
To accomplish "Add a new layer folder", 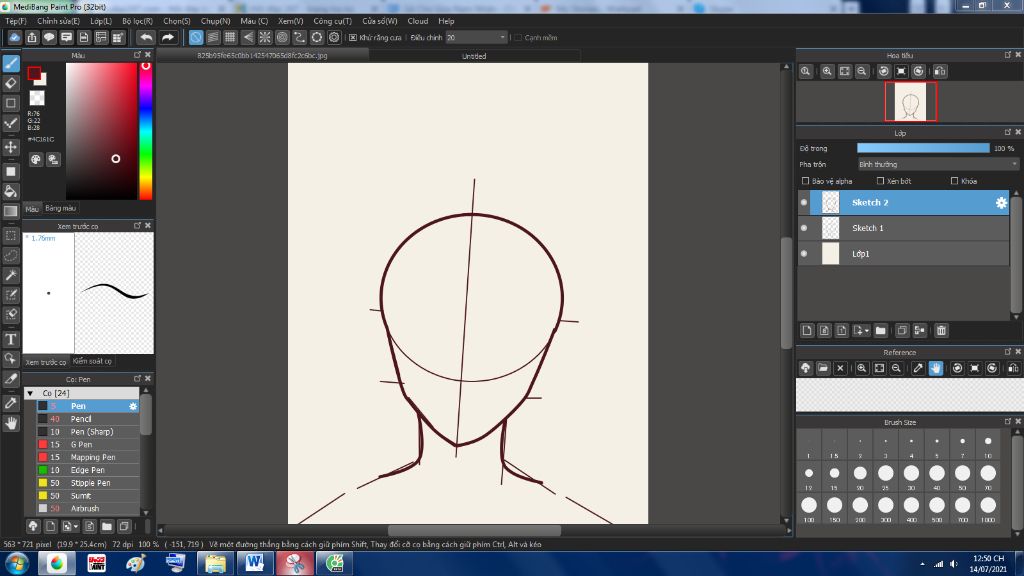I will pyautogui.click(x=880, y=330).
